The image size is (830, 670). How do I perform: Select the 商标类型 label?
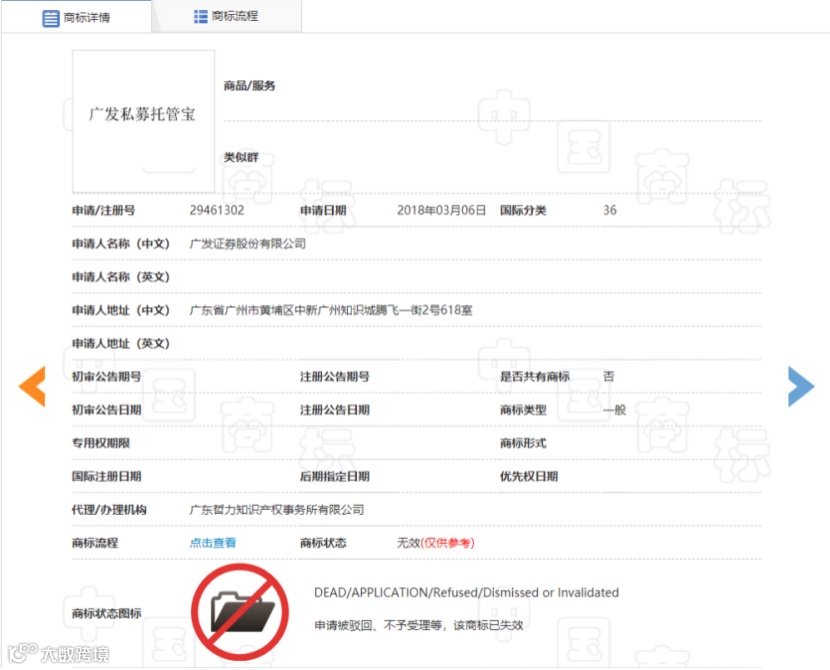coord(523,410)
